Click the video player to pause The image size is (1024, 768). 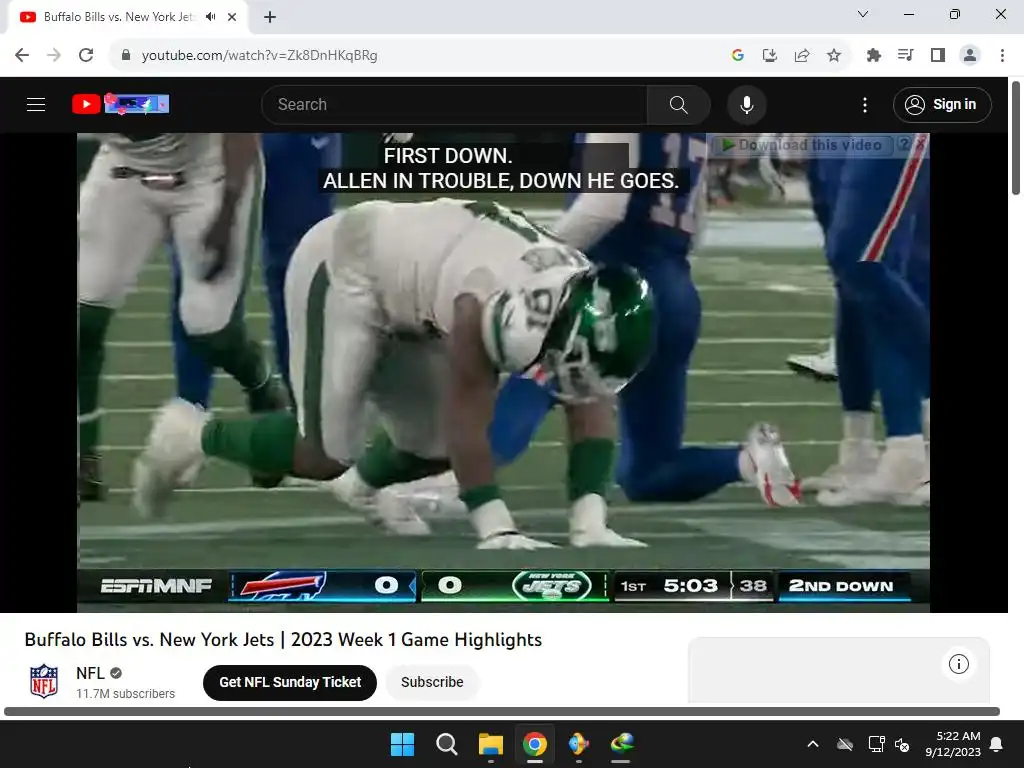point(503,372)
